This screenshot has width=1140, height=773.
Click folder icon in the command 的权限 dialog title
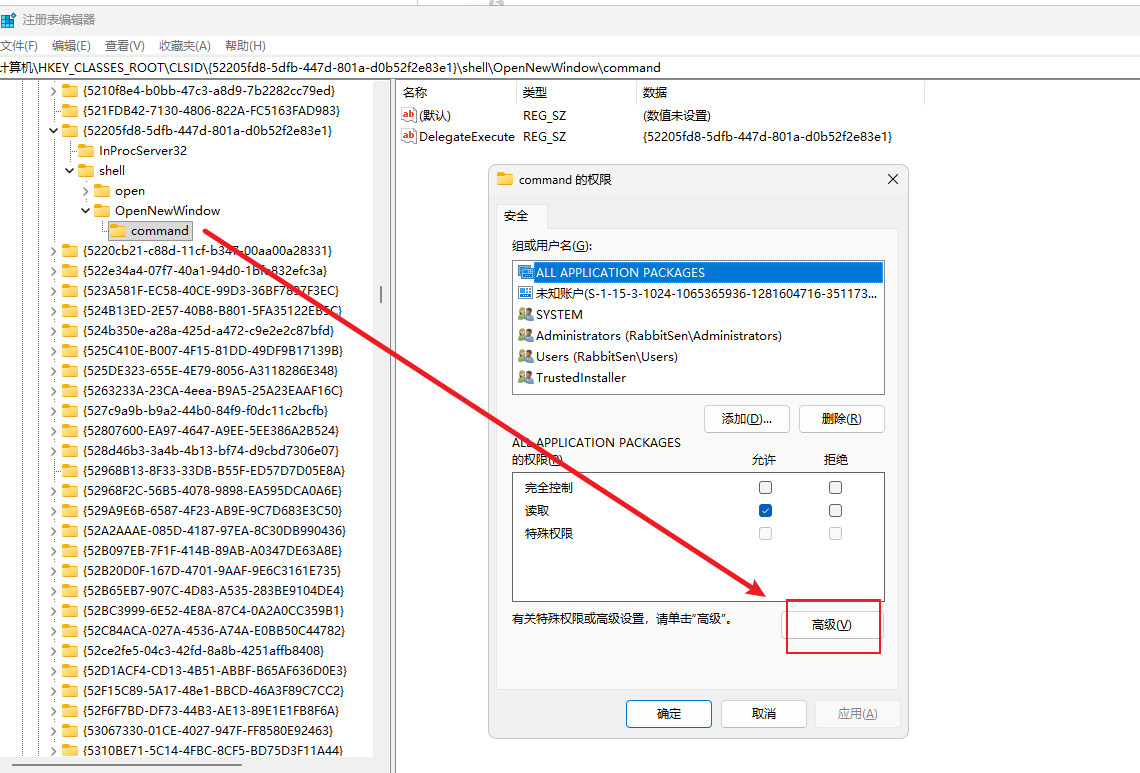click(x=505, y=179)
